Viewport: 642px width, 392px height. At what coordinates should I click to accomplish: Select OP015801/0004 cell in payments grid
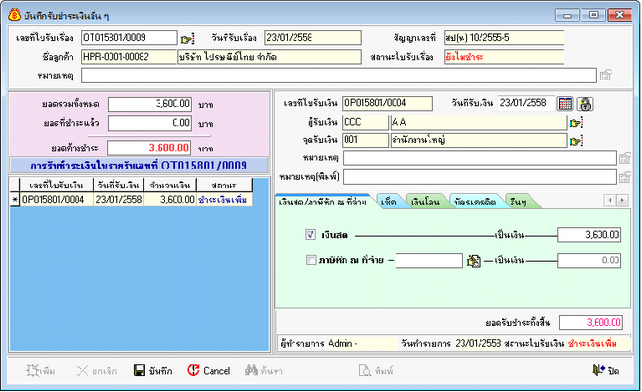[57, 199]
